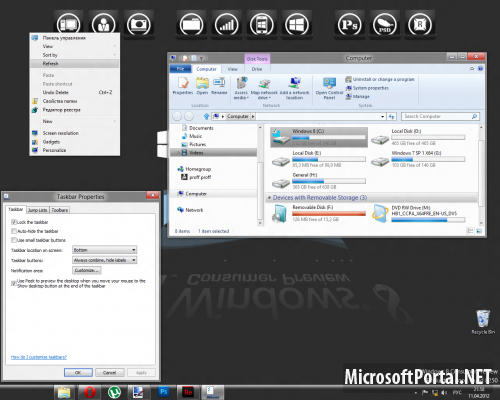Open Homegroup in the navigation pane

pyautogui.click(x=194, y=169)
